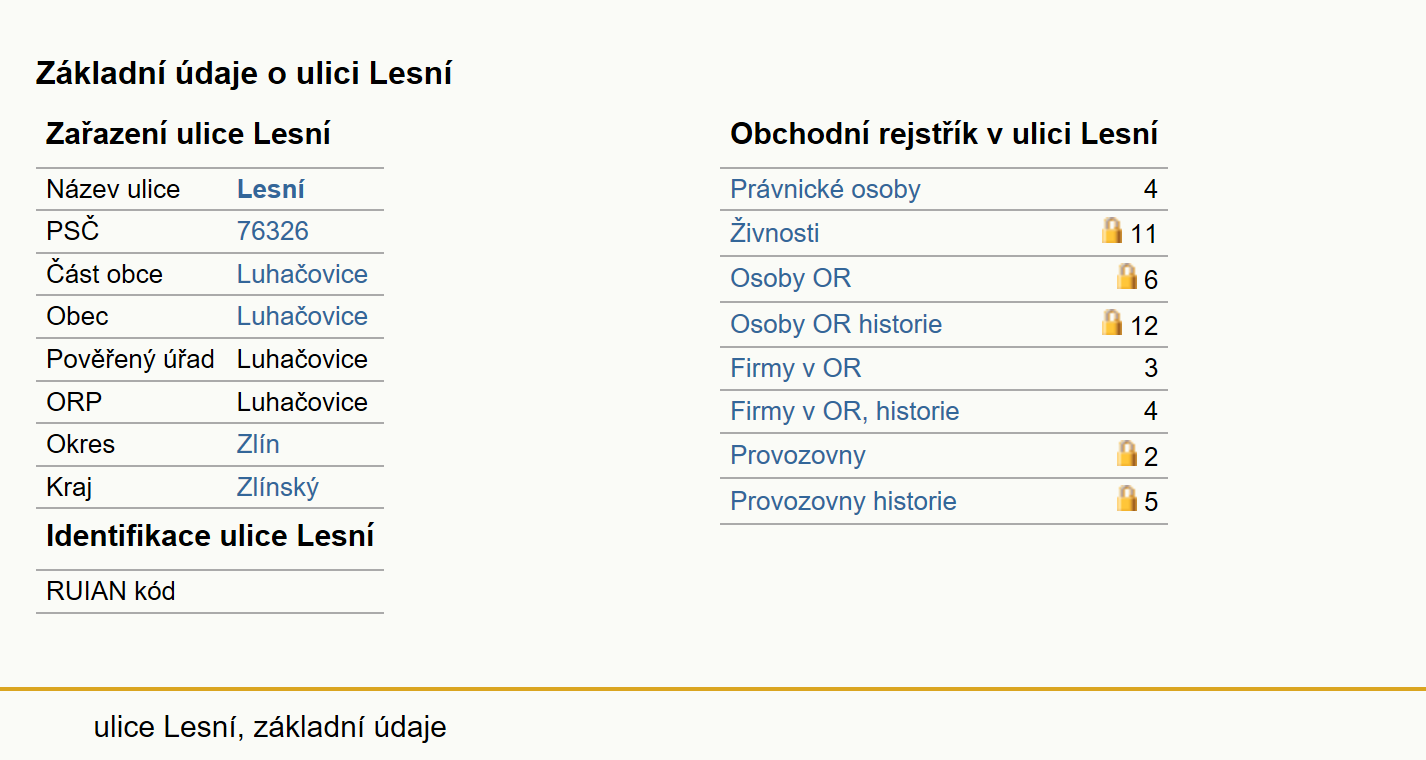Click the lock icon beside Živnosti
This screenshot has width=1426, height=760.
click(1111, 231)
